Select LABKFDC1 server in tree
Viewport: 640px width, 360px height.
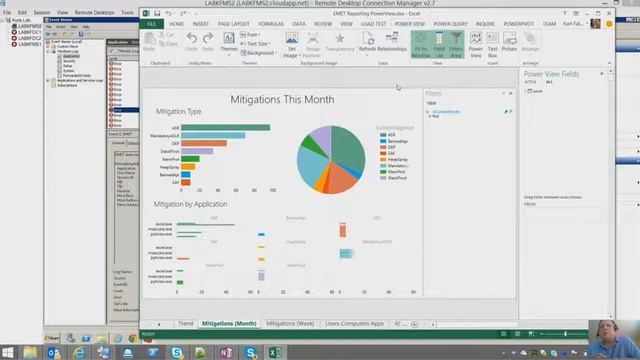click(x=29, y=32)
